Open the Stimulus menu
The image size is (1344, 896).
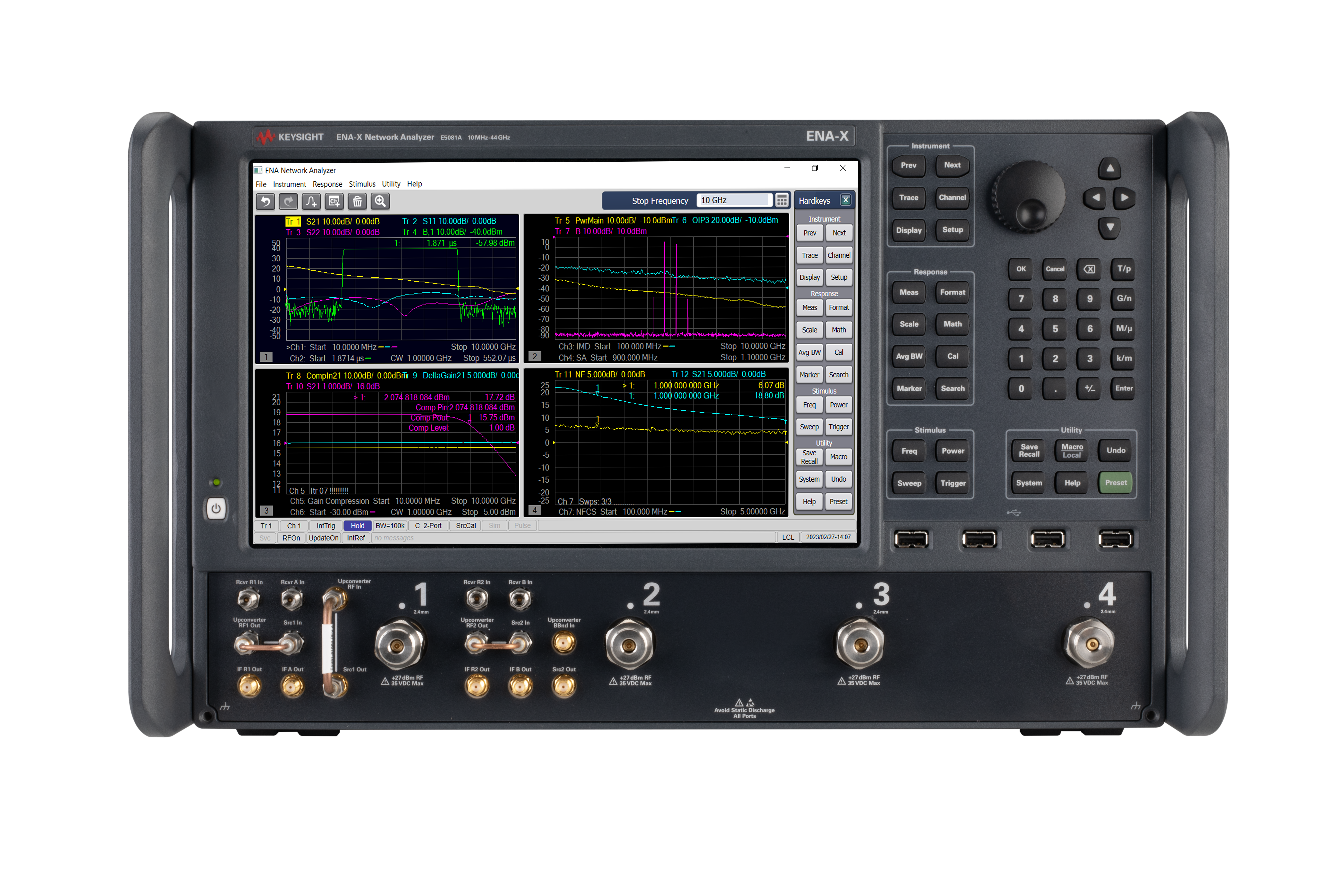tap(362, 184)
